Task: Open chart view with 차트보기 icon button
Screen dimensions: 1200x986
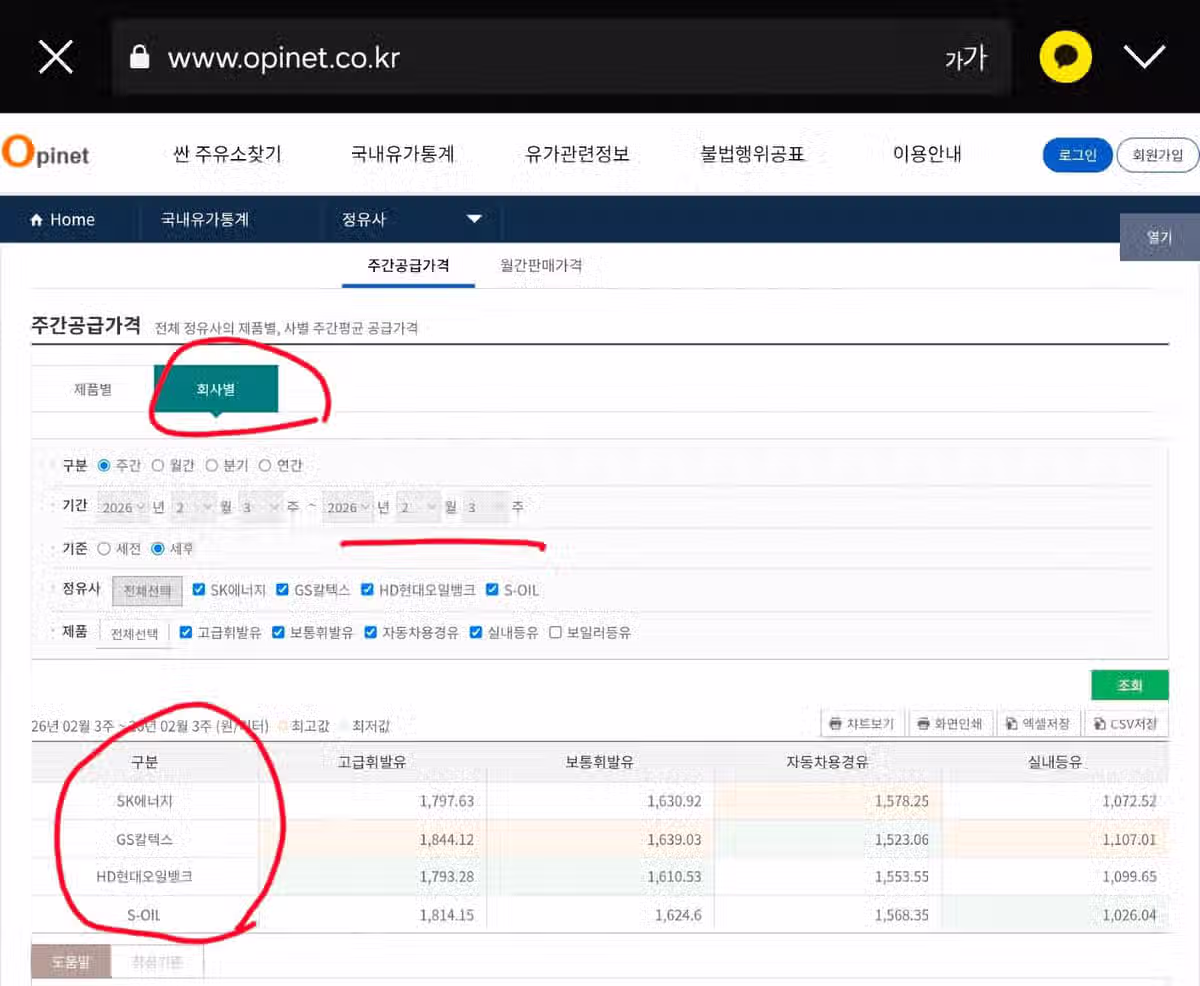Action: coord(861,723)
